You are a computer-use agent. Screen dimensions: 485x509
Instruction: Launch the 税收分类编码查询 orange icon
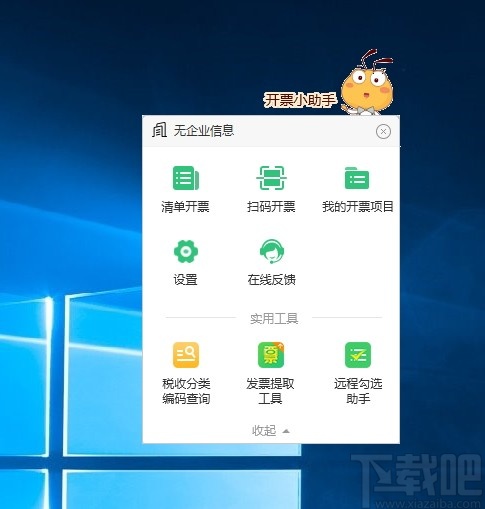click(186, 355)
